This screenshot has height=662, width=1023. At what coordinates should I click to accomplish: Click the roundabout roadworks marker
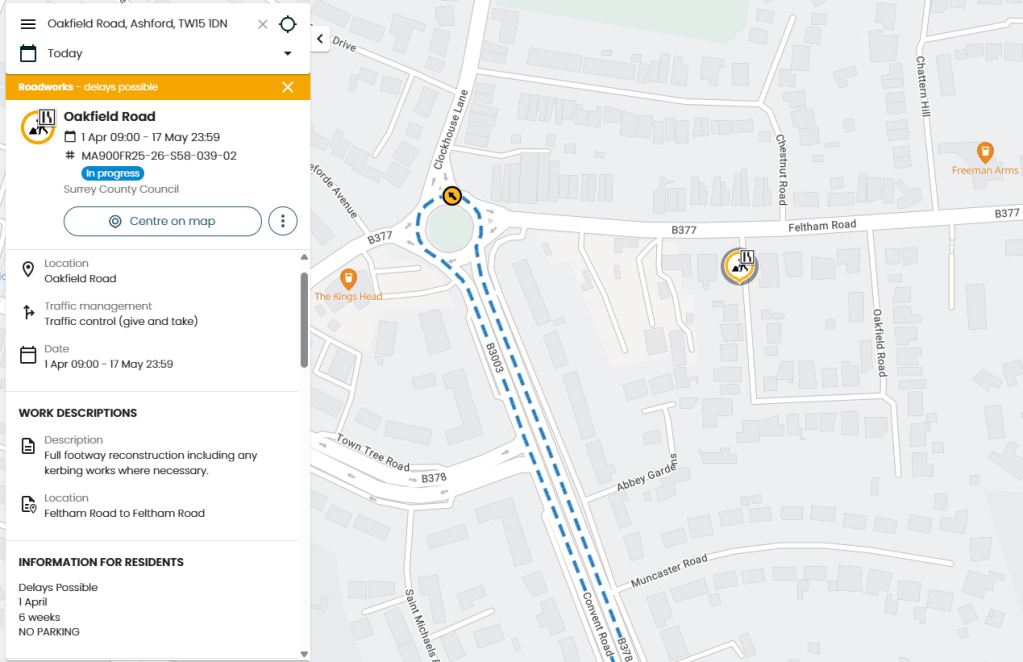(x=452, y=195)
